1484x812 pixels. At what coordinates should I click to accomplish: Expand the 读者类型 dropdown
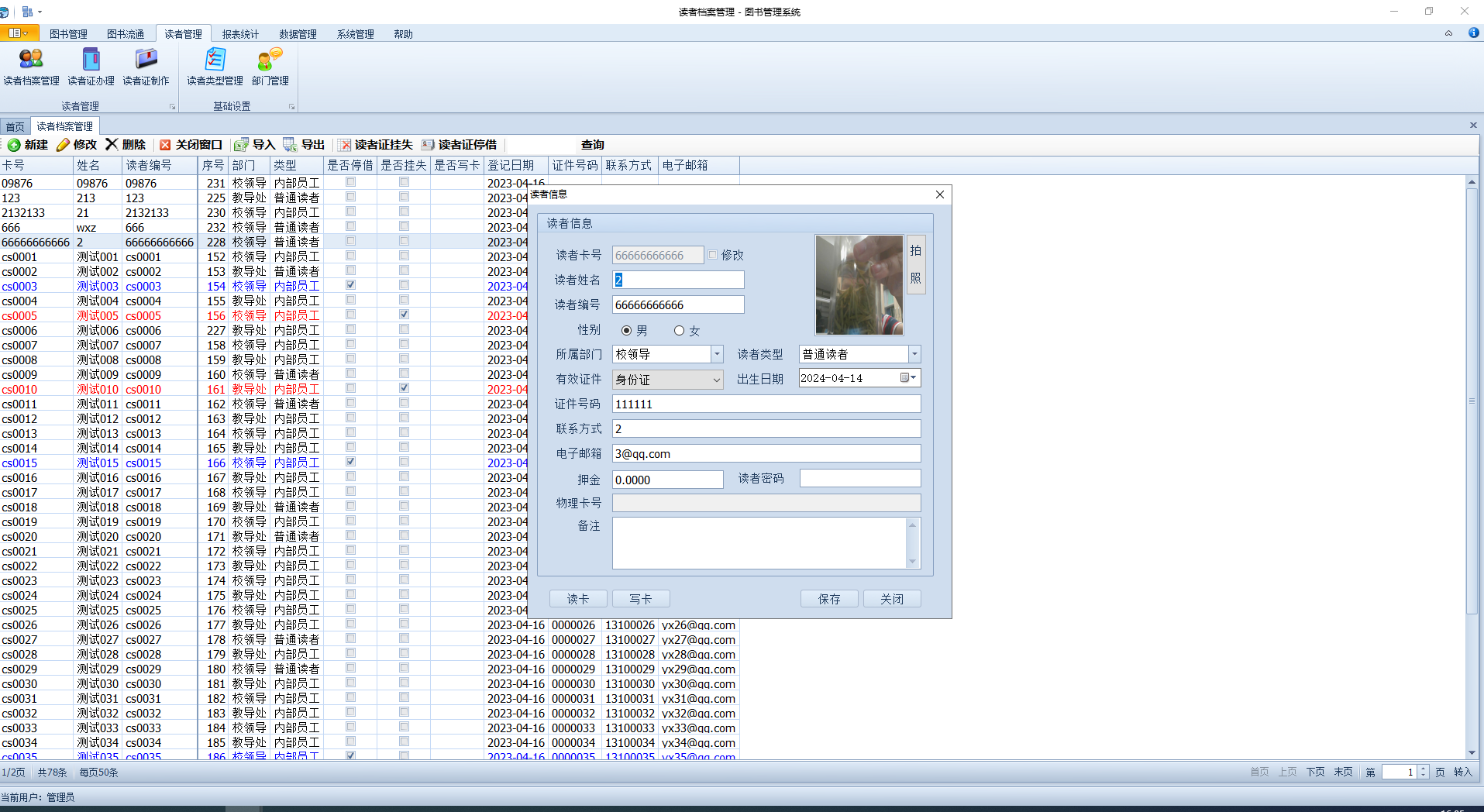[914, 354]
